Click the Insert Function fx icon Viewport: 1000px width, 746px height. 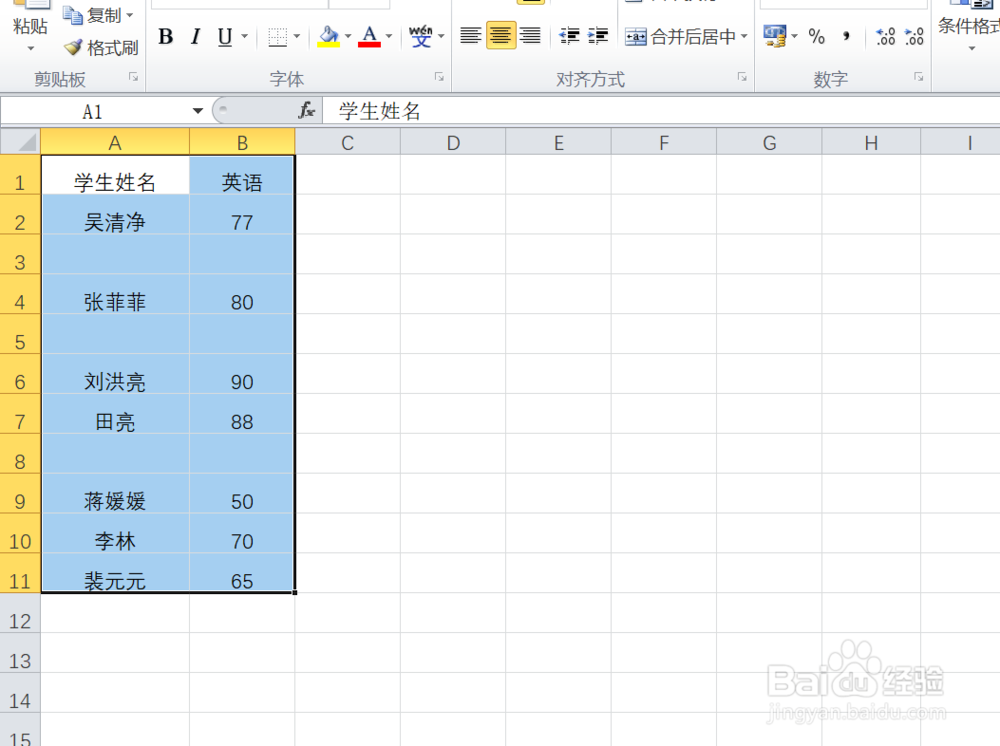(307, 111)
